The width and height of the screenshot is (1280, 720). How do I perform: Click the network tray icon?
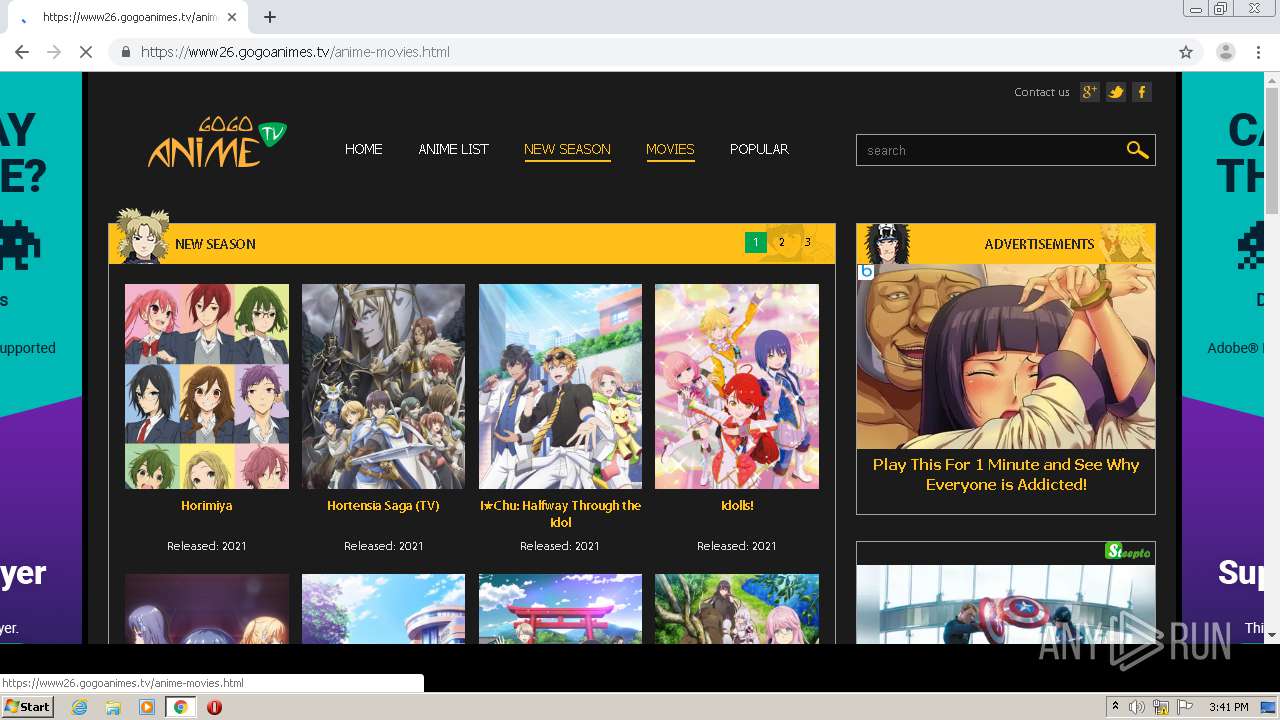click(x=1161, y=707)
